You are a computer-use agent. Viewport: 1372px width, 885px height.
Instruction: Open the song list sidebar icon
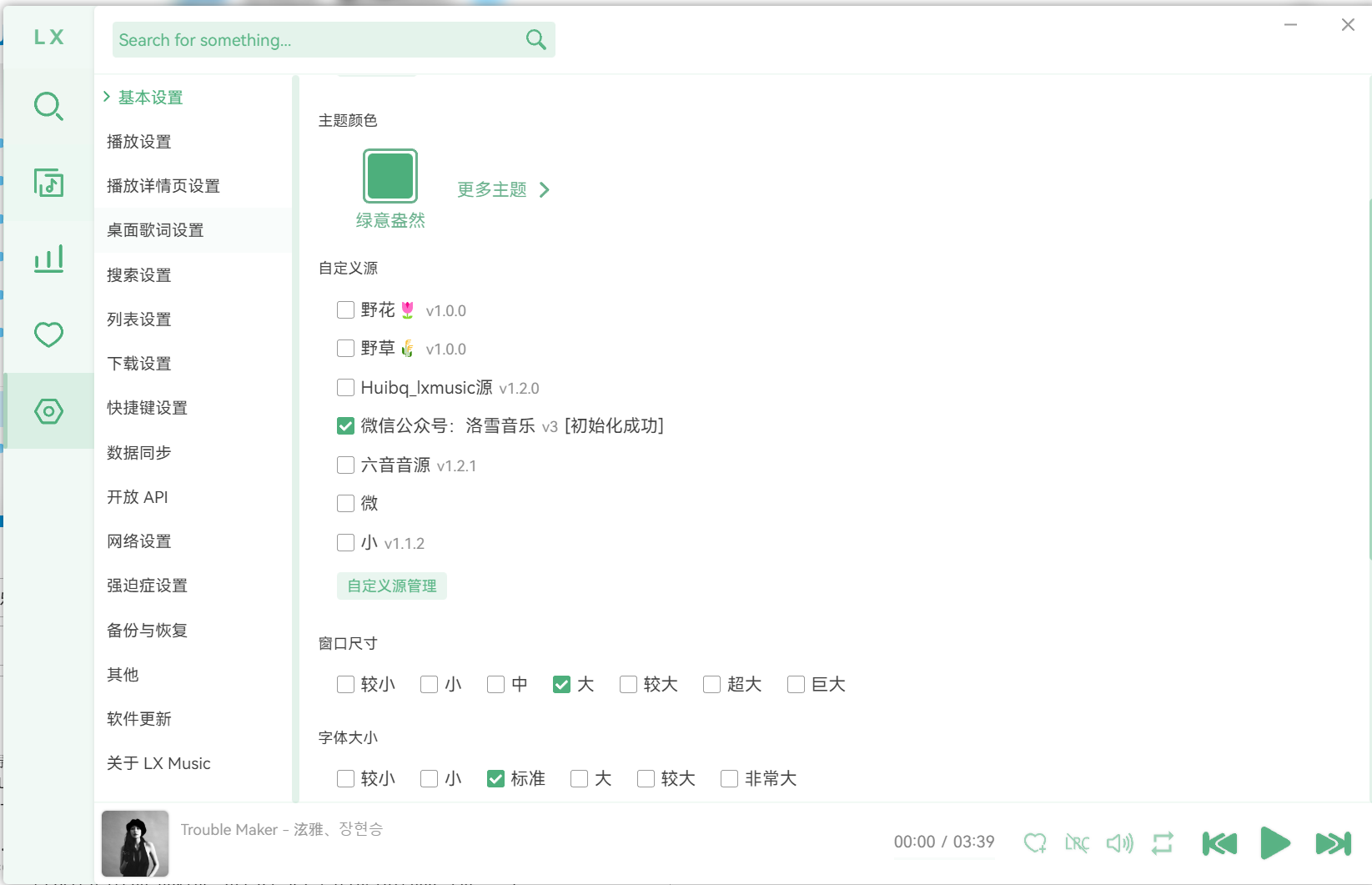click(x=48, y=183)
